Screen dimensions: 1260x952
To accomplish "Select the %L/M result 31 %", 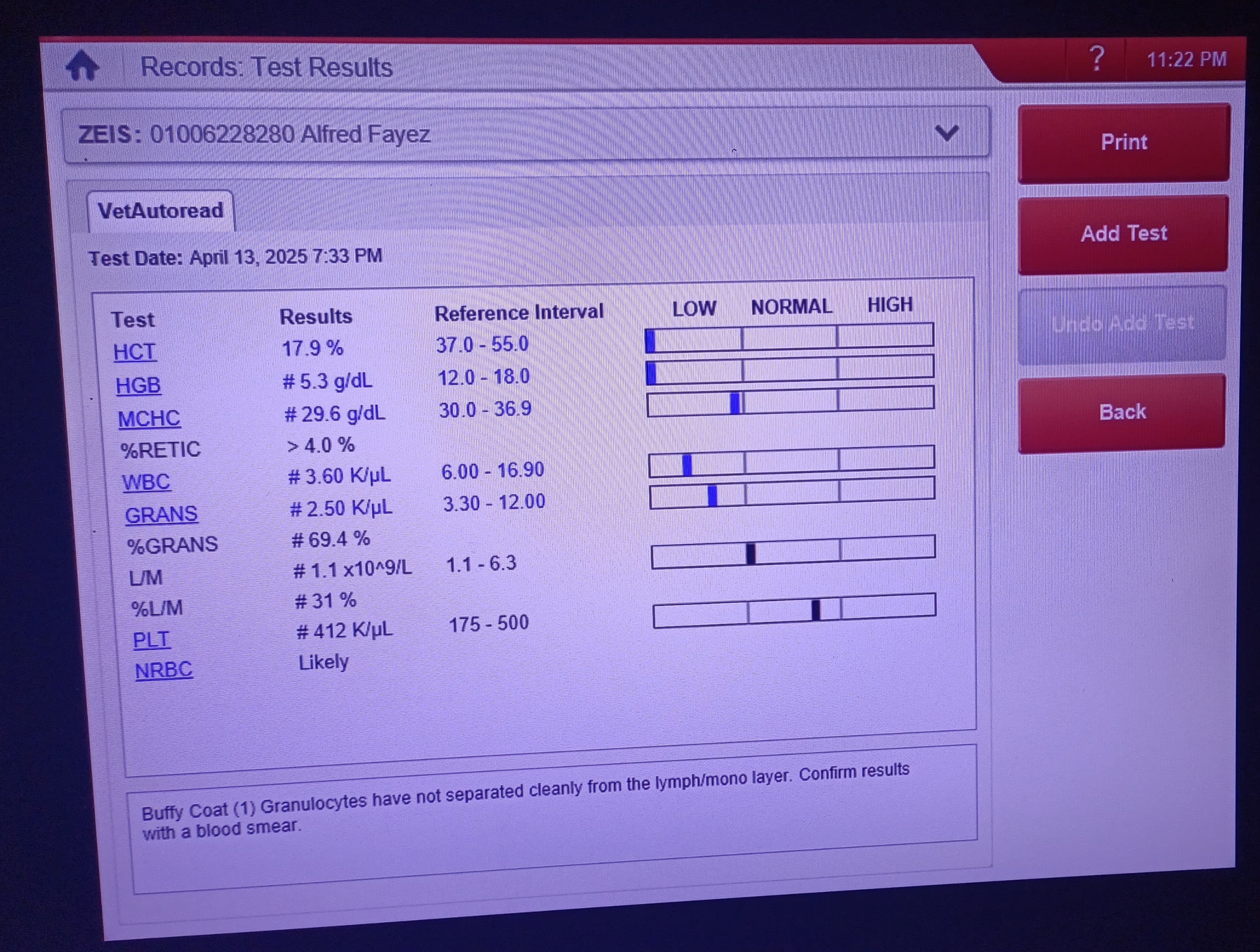I will click(x=325, y=600).
